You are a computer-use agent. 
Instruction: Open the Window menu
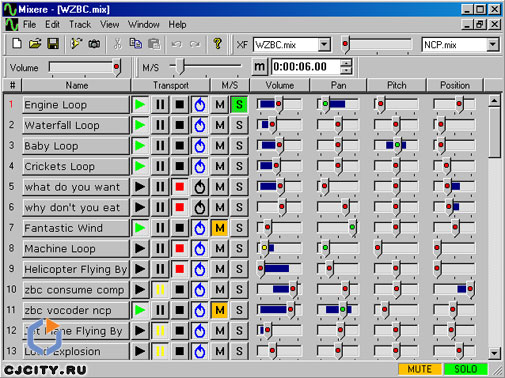pos(144,25)
